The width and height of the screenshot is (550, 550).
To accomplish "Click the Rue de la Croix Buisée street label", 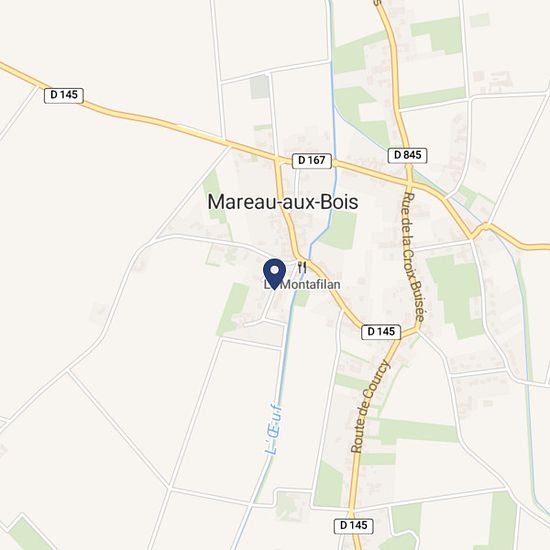I will pos(414,257).
